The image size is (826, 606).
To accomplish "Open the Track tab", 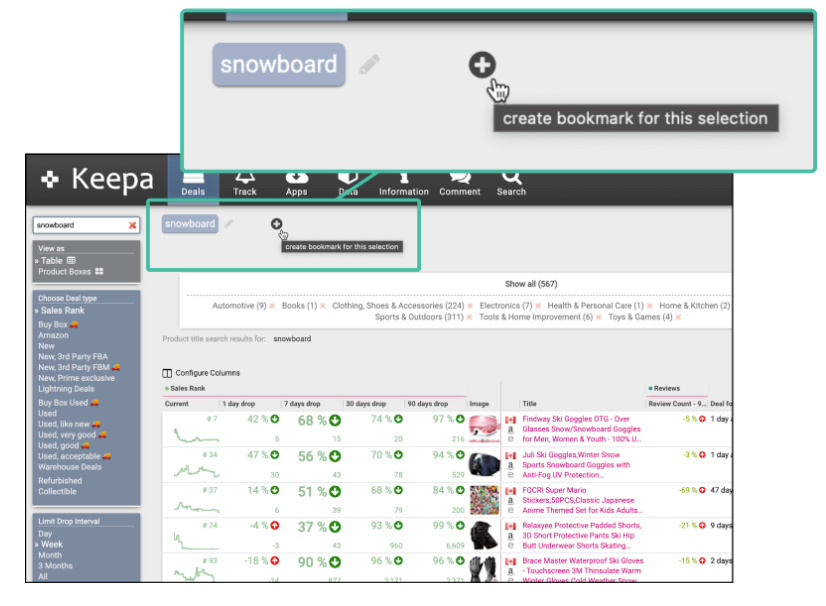I will [x=245, y=184].
